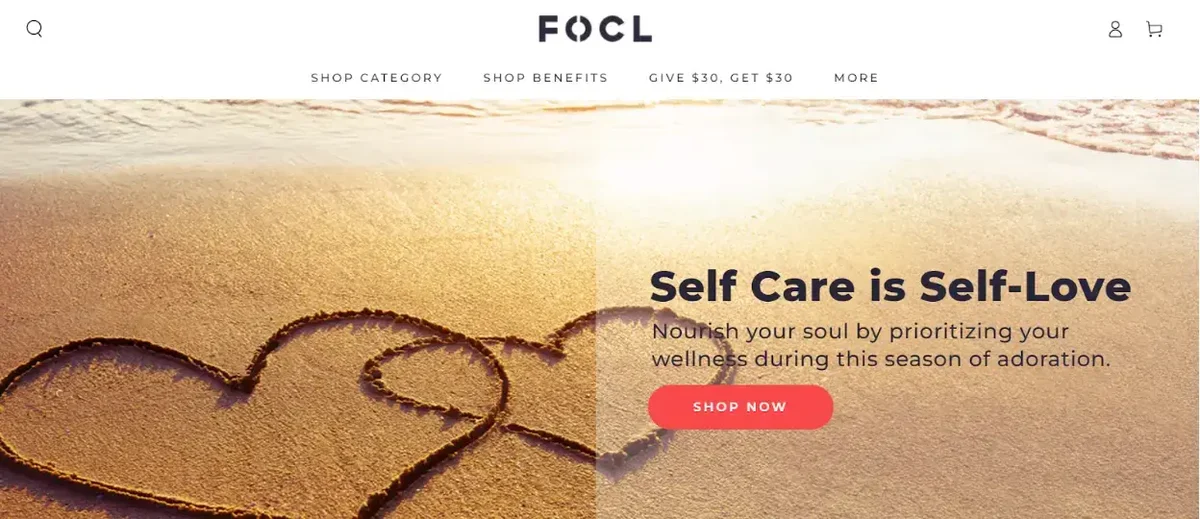Open the search magnifier icon
This screenshot has height=519, width=1200.
click(34, 29)
